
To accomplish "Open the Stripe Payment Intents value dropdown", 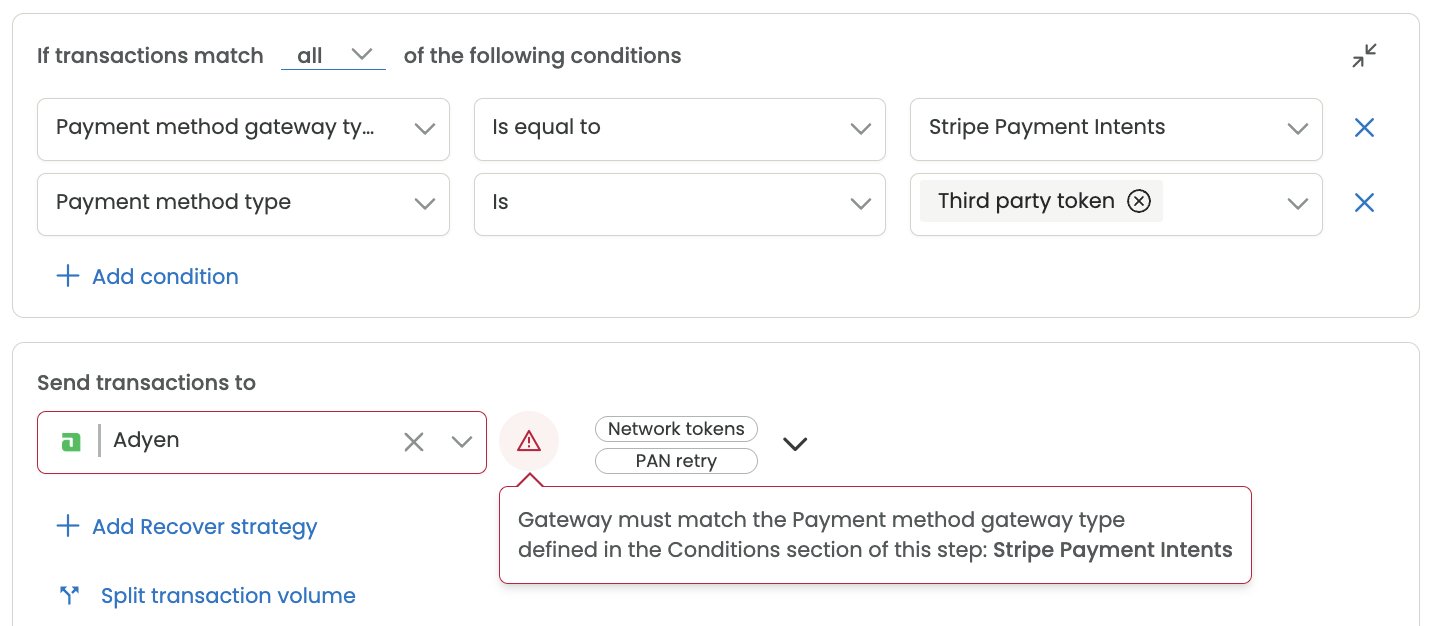I will coord(1116,129).
